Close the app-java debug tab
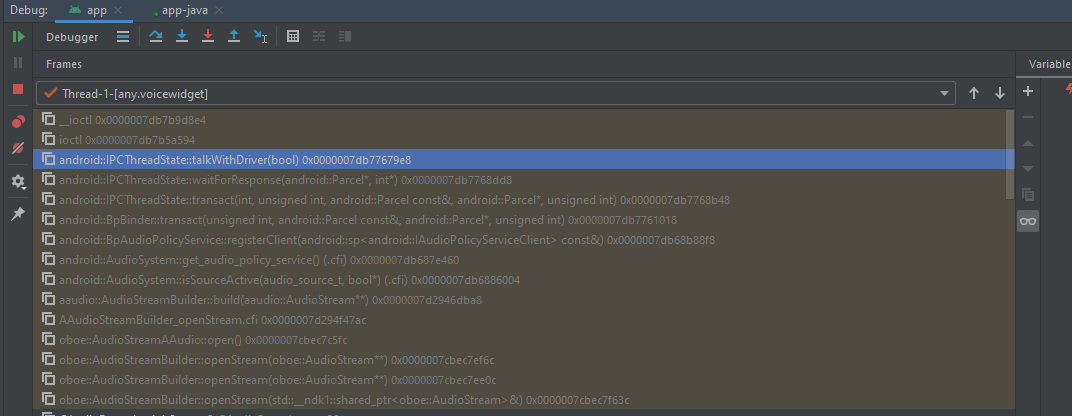 click(x=219, y=10)
